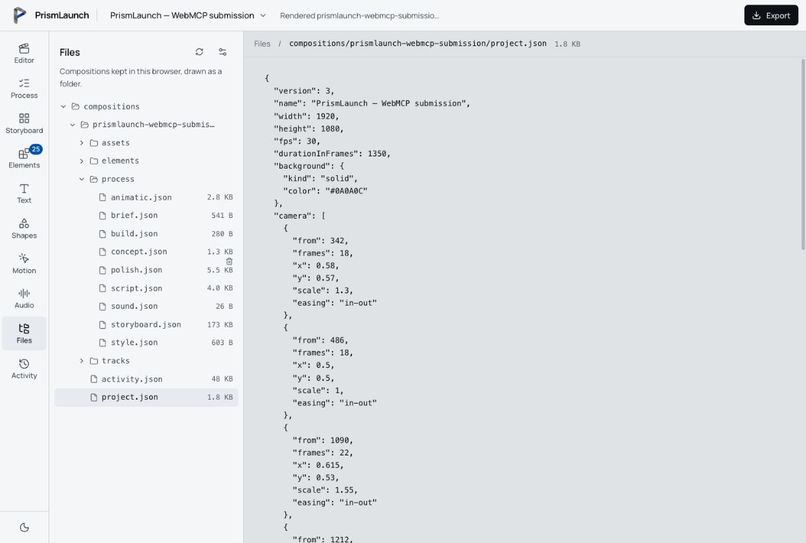Open activity.json file
The width and height of the screenshot is (806, 543).
point(146,379)
